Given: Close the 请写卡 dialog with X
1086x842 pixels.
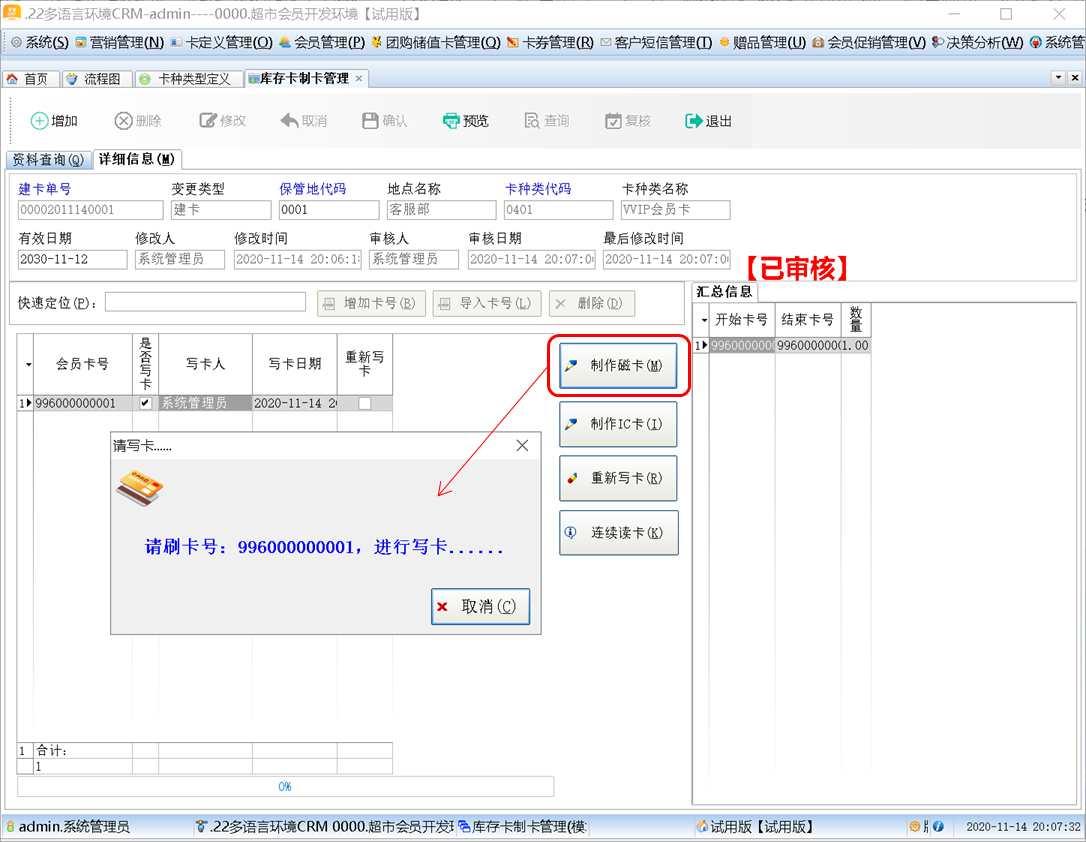Looking at the screenshot, I should click(x=522, y=445).
